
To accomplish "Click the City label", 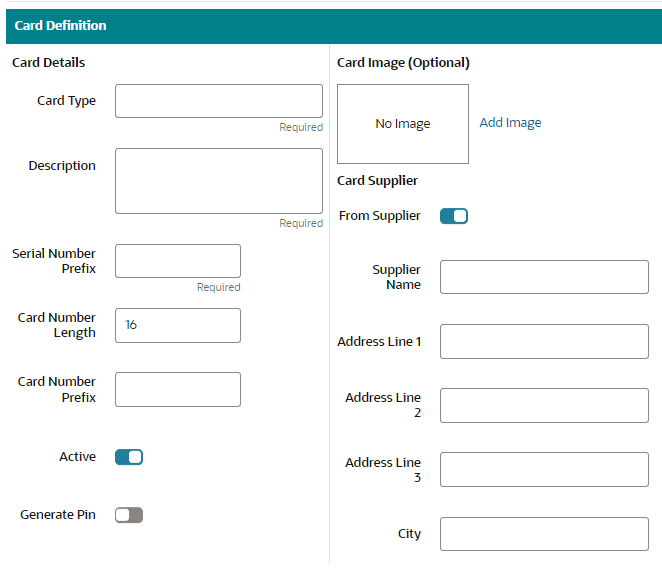I will tap(409, 534).
